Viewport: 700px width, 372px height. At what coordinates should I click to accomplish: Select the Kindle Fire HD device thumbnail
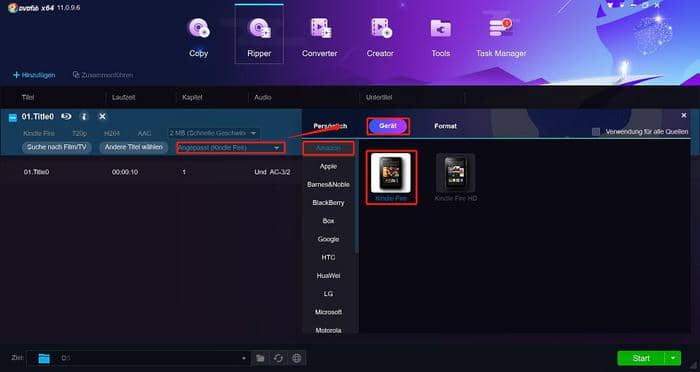(456, 177)
